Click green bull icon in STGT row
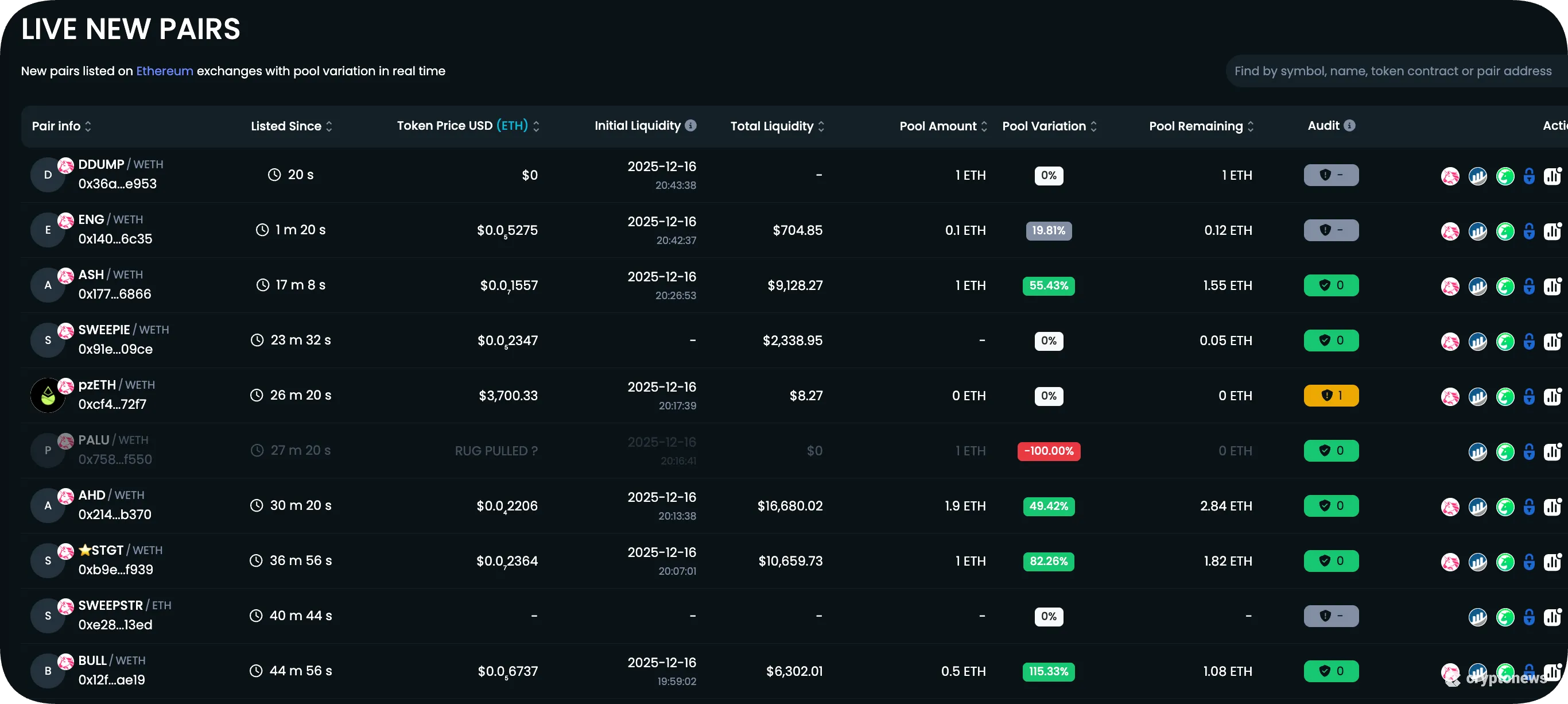1568x704 pixels. pyautogui.click(x=1505, y=562)
